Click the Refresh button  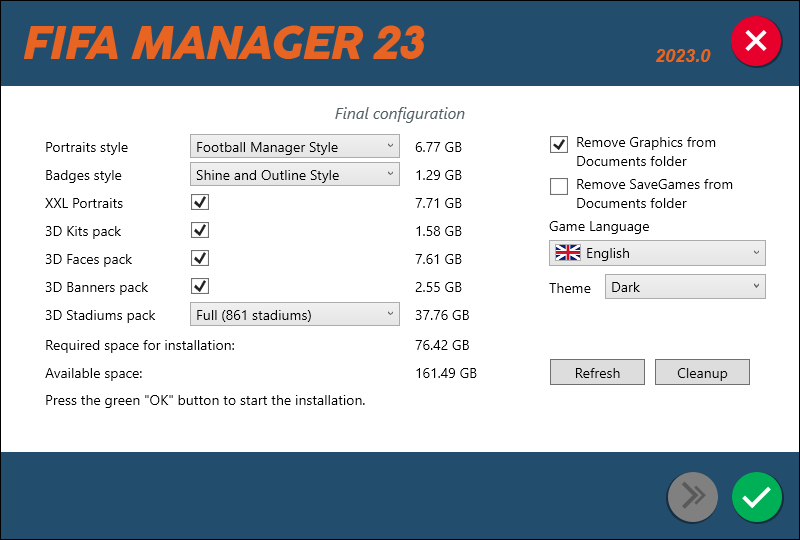(x=597, y=373)
